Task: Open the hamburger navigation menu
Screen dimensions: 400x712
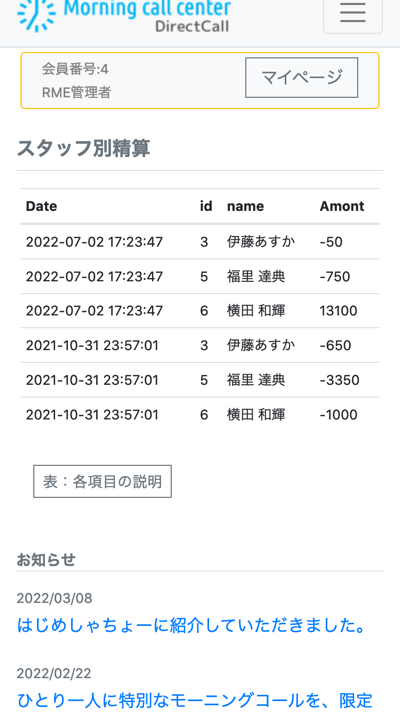Action: pyautogui.click(x=353, y=13)
